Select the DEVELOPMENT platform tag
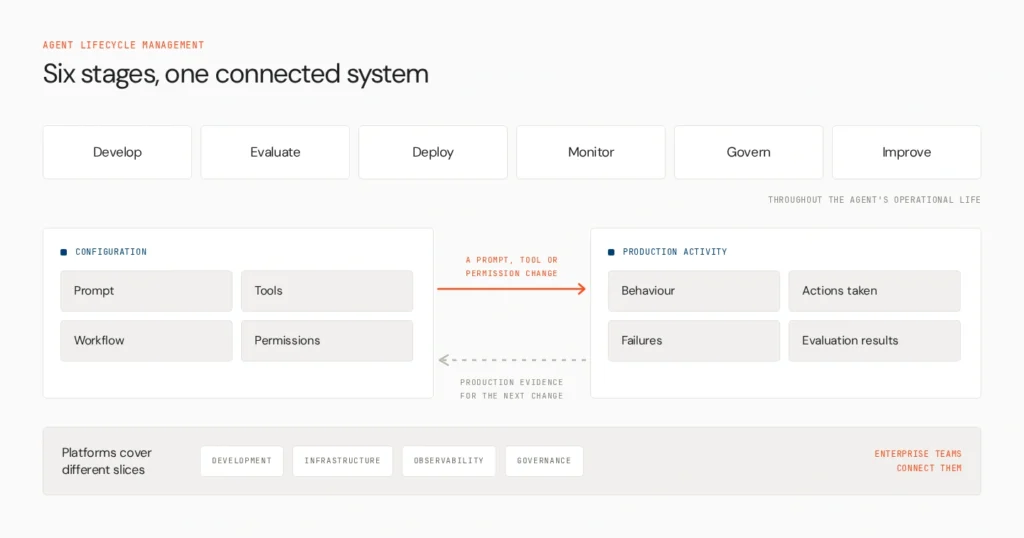The image size is (1024, 538). coord(242,461)
